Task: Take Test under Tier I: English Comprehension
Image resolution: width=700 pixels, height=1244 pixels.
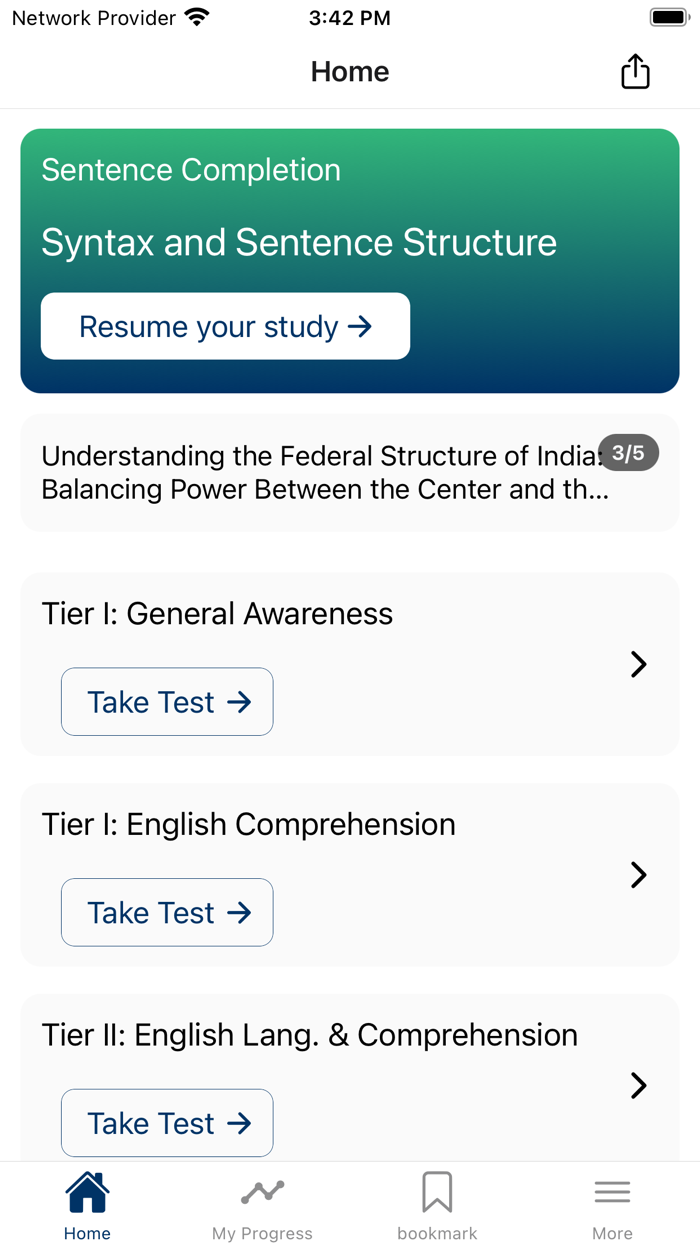Action: 166,912
